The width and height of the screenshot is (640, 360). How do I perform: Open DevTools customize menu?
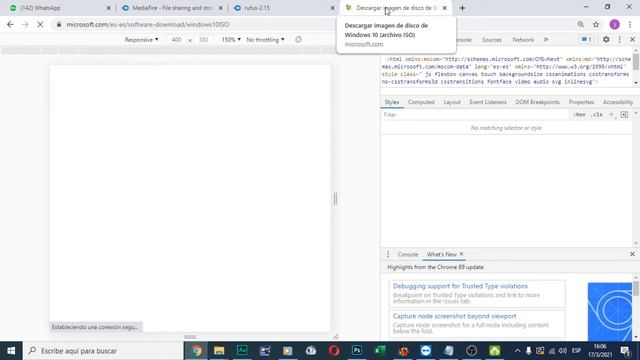coord(620,40)
